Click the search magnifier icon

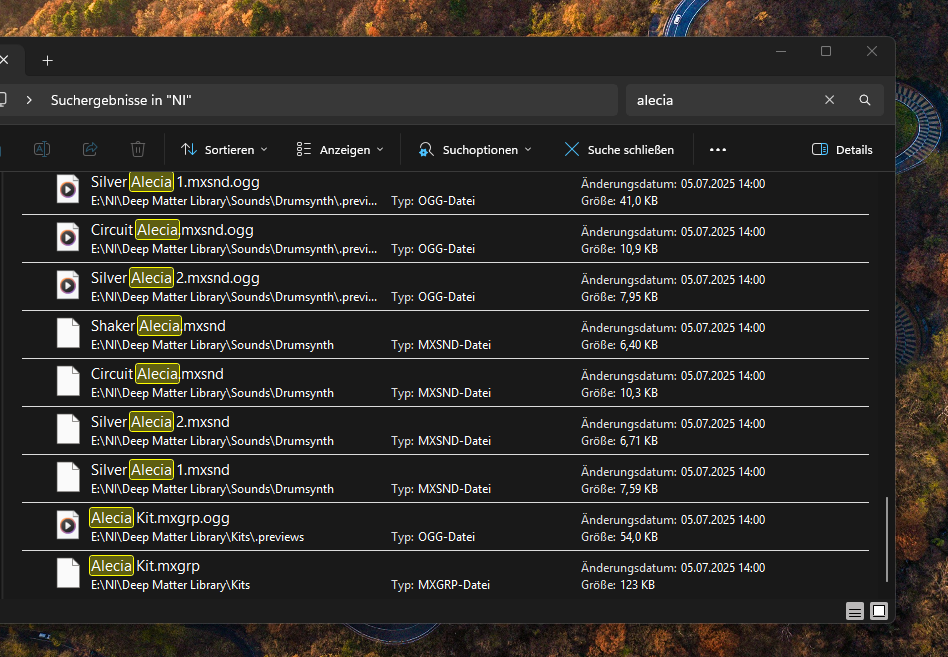click(865, 100)
